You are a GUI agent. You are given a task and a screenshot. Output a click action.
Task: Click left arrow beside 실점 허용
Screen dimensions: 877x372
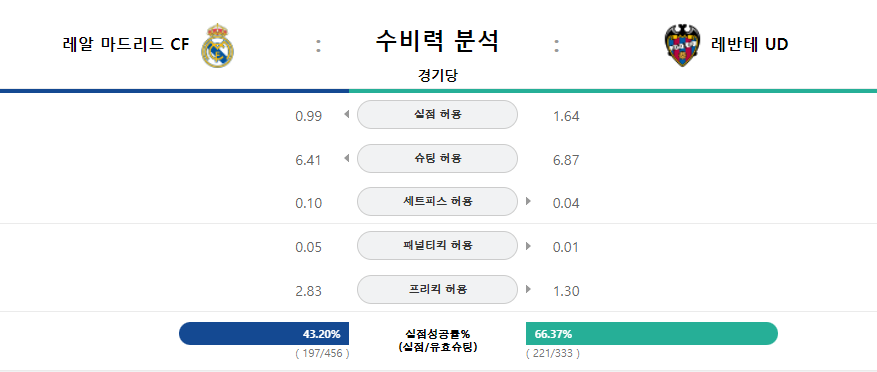[346, 114]
